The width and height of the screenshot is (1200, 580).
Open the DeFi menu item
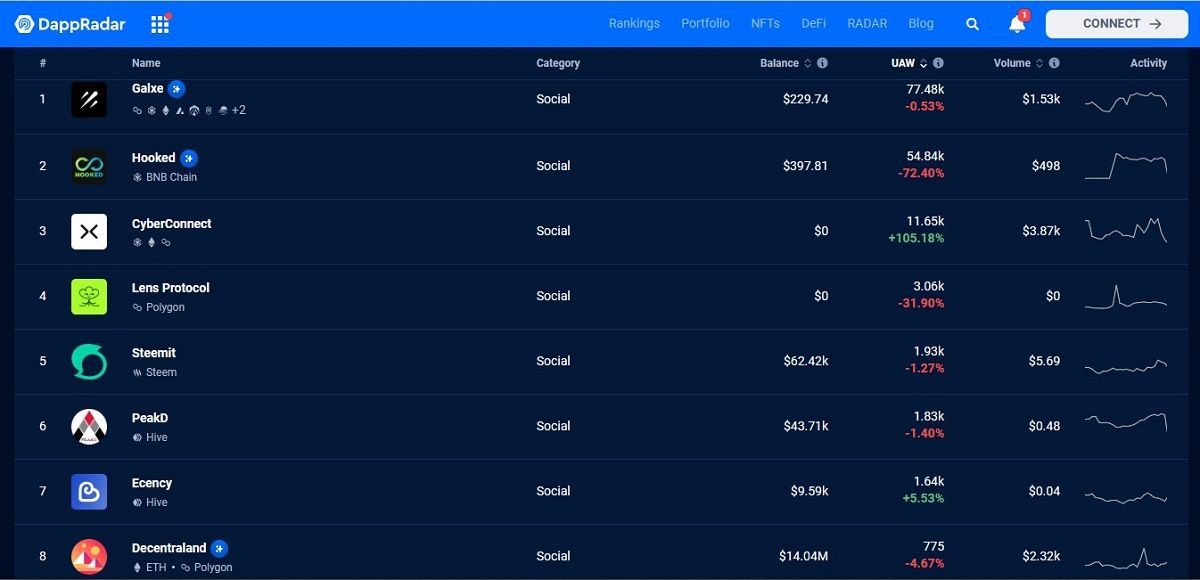814,23
